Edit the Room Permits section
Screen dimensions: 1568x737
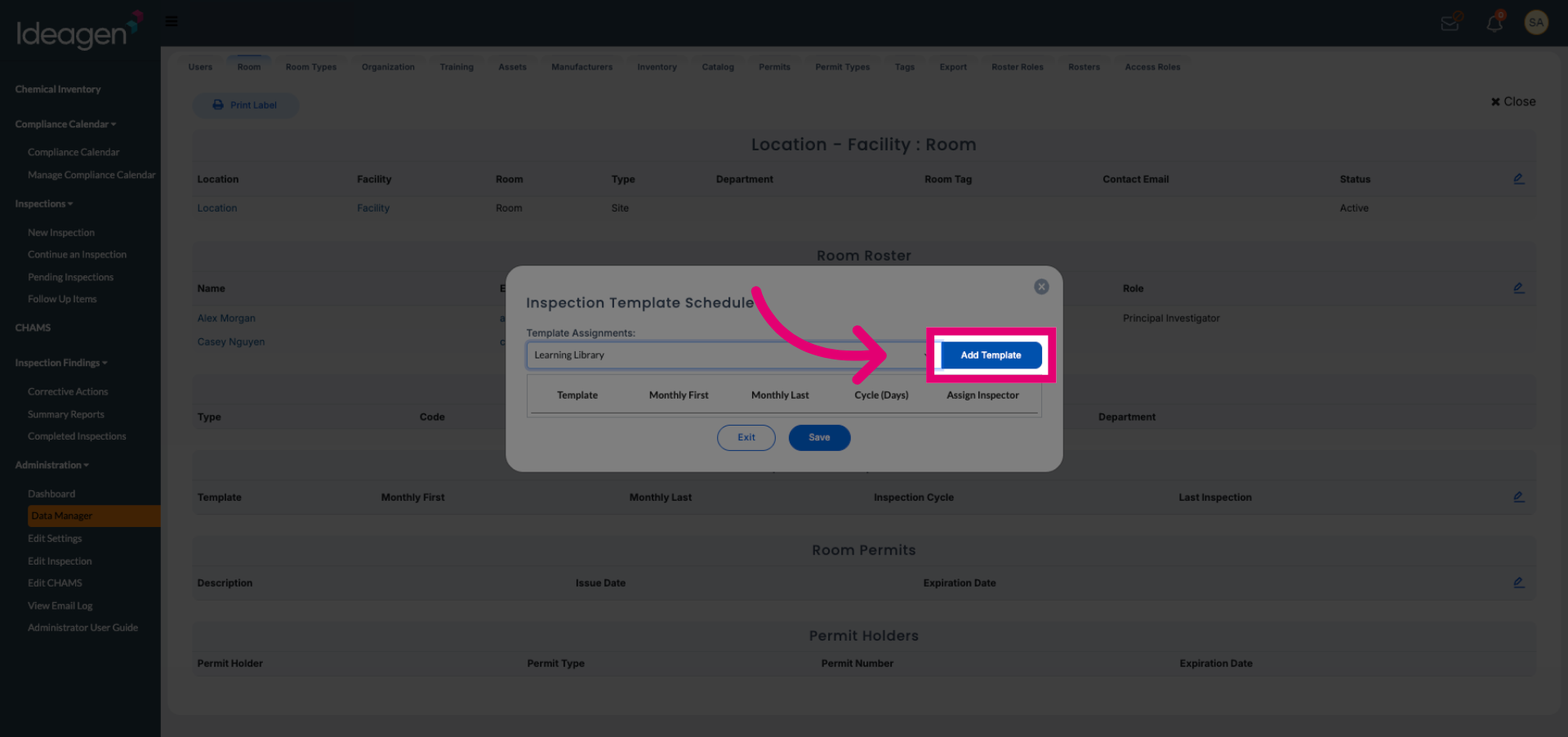[1518, 583]
